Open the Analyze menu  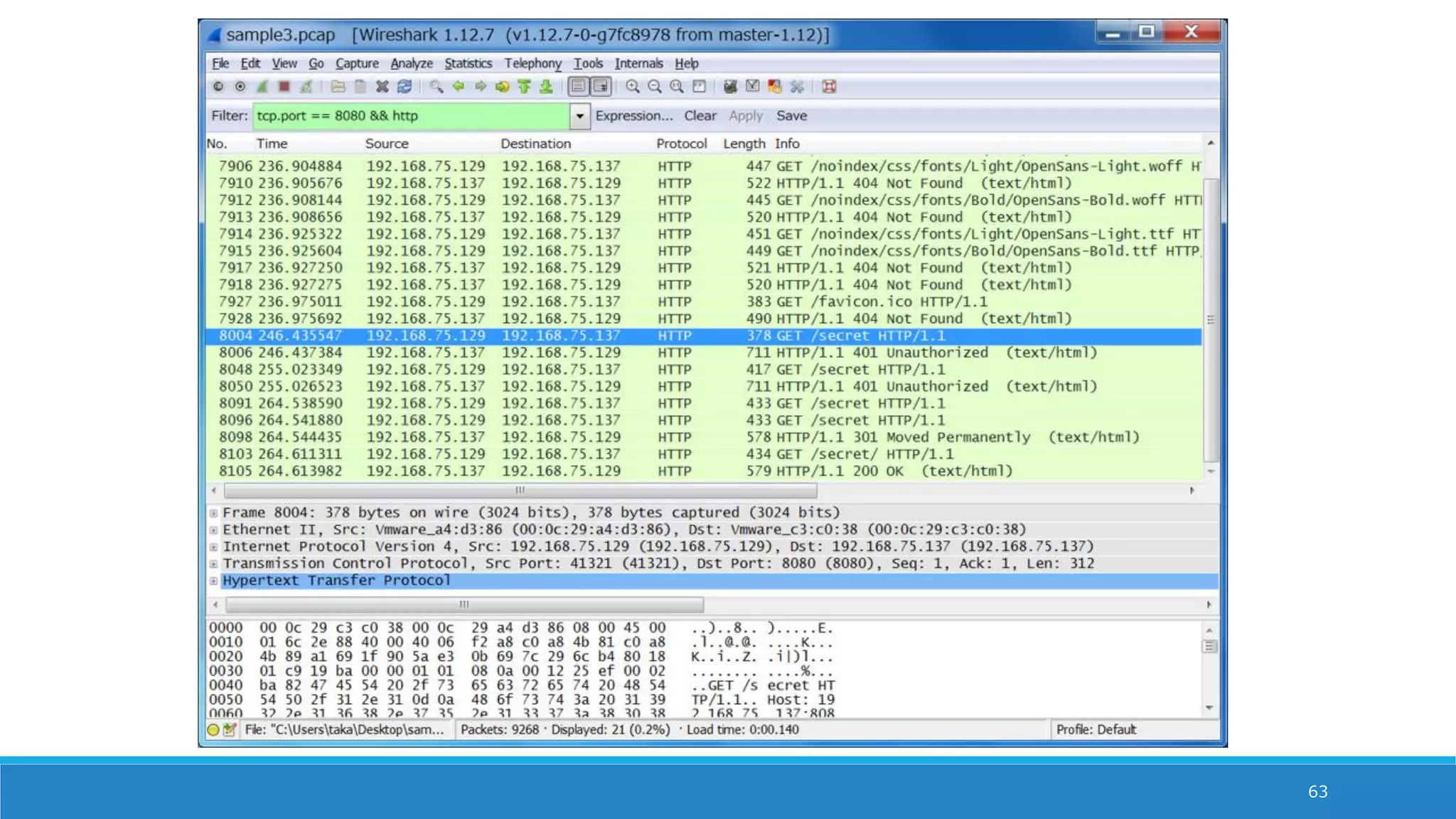(x=411, y=63)
